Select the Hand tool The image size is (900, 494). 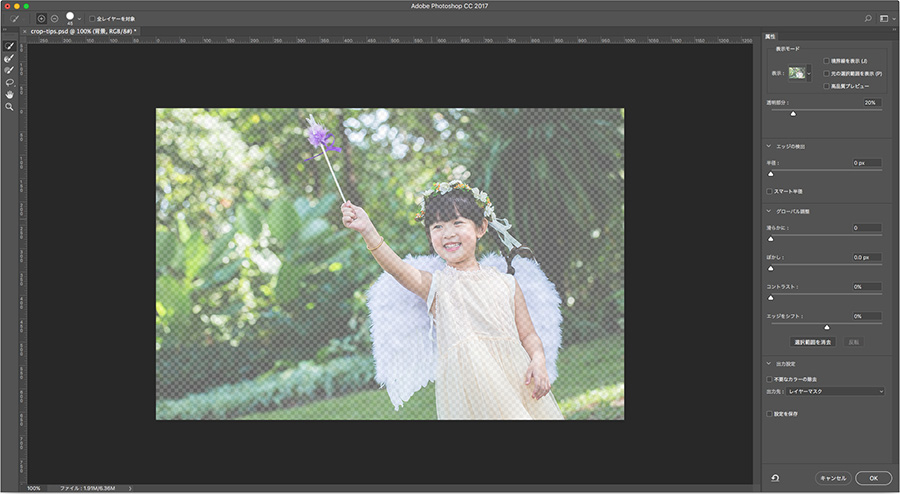pos(9,95)
